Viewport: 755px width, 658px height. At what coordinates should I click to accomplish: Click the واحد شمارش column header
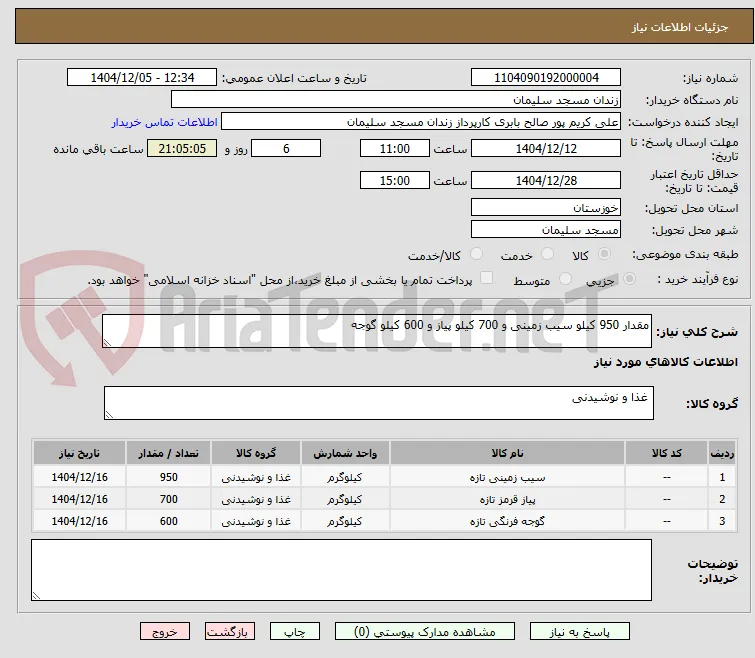pyautogui.click(x=345, y=453)
